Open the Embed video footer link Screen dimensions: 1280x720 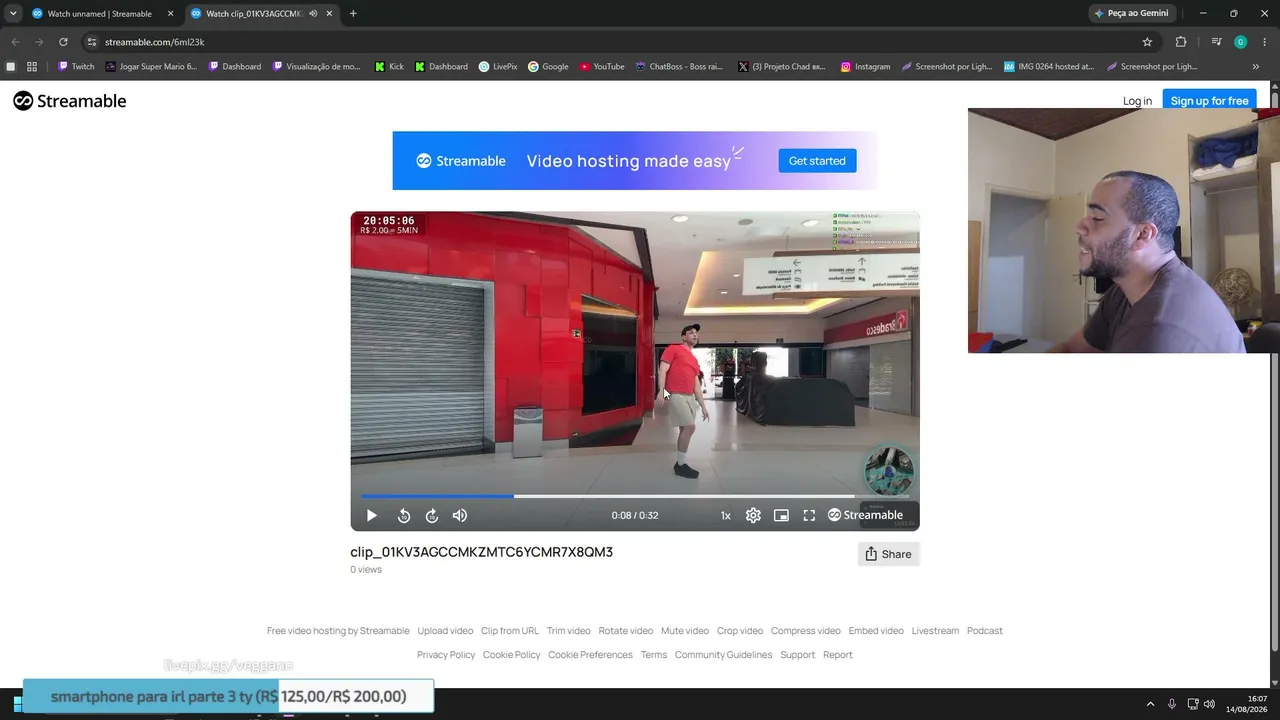876,631
